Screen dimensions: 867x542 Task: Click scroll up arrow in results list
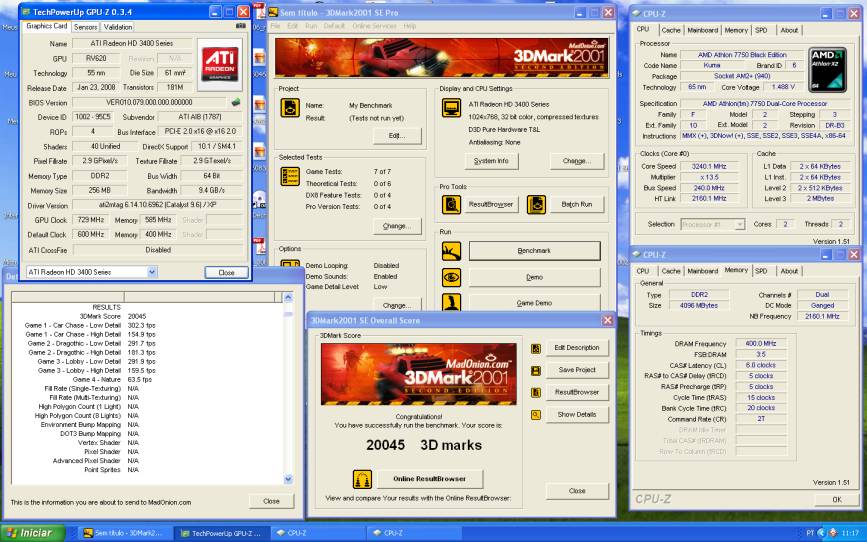pyautogui.click(x=288, y=297)
